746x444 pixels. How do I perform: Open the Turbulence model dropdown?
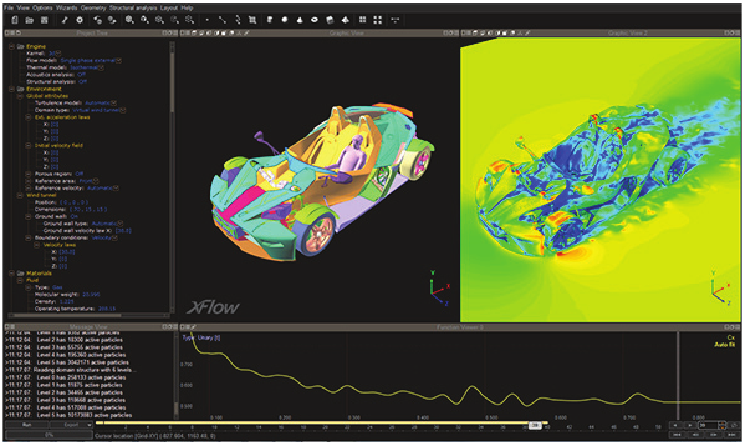(x=114, y=103)
